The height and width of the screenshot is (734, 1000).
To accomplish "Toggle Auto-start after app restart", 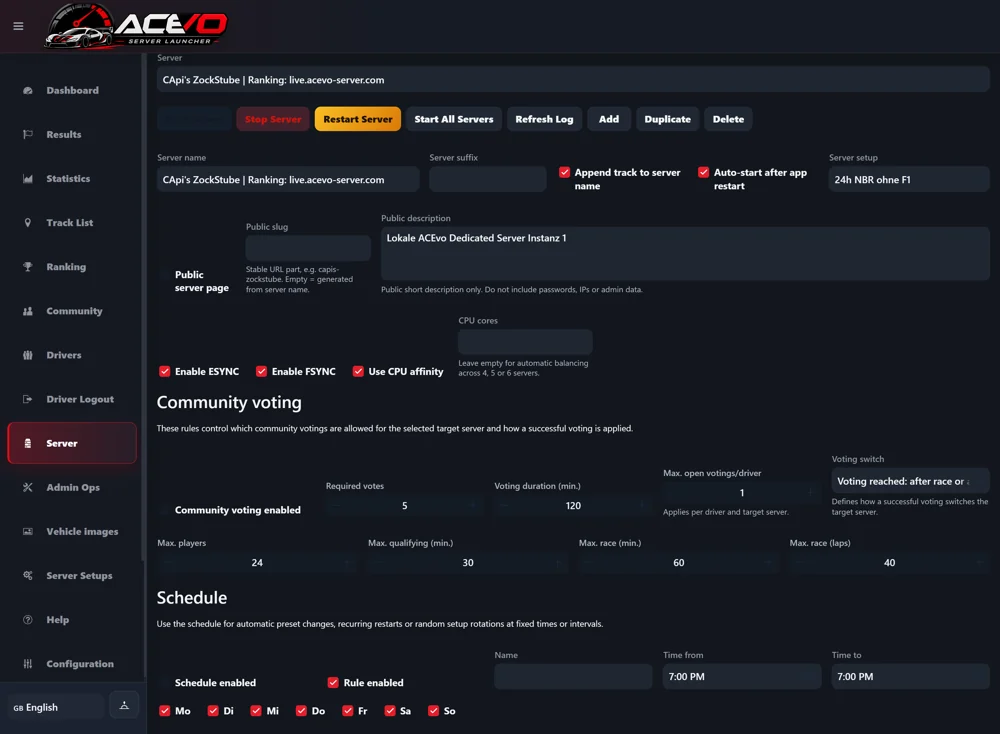I will (703, 172).
